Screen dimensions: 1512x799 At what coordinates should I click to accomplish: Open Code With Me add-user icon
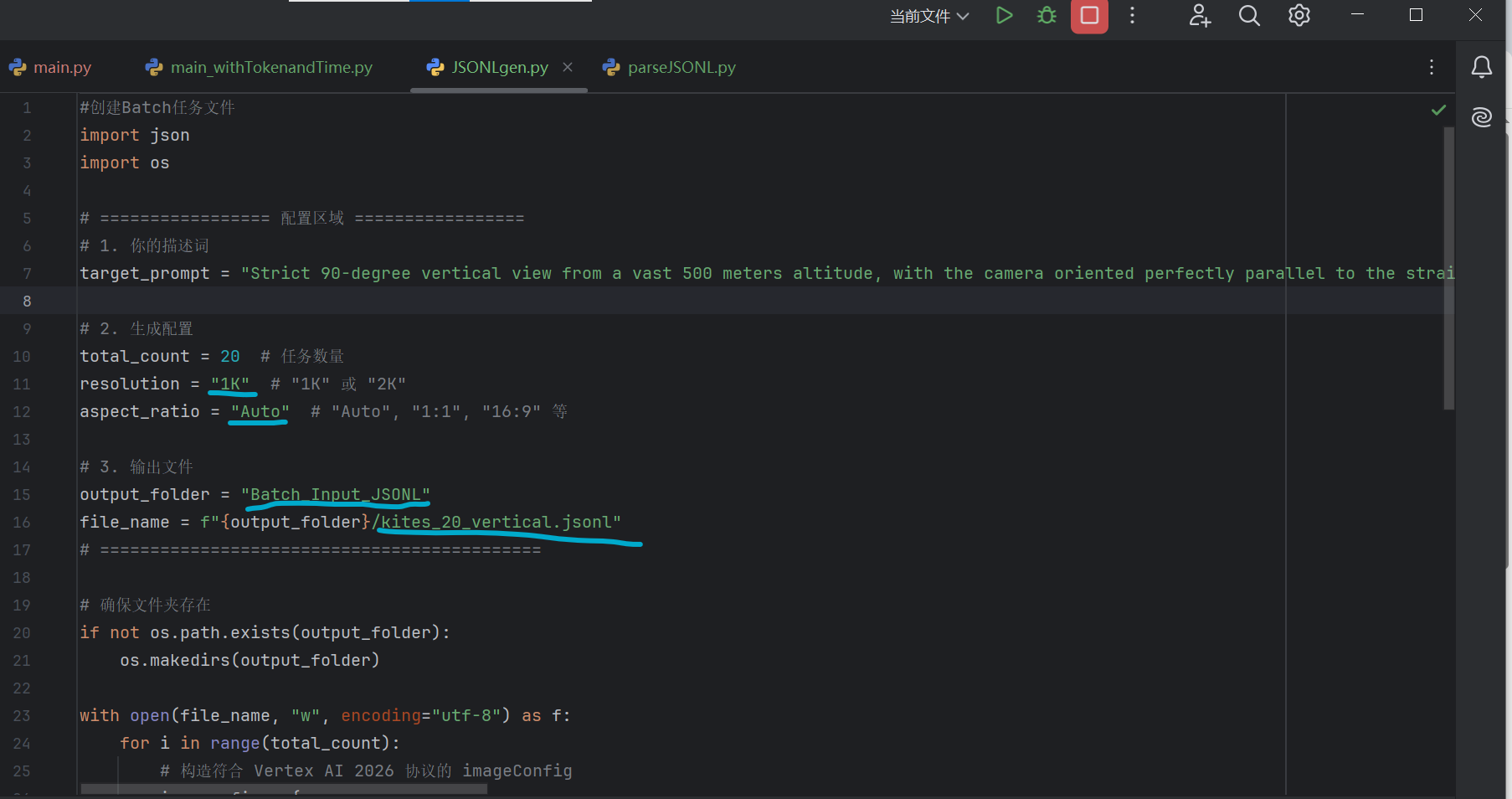click(1200, 15)
